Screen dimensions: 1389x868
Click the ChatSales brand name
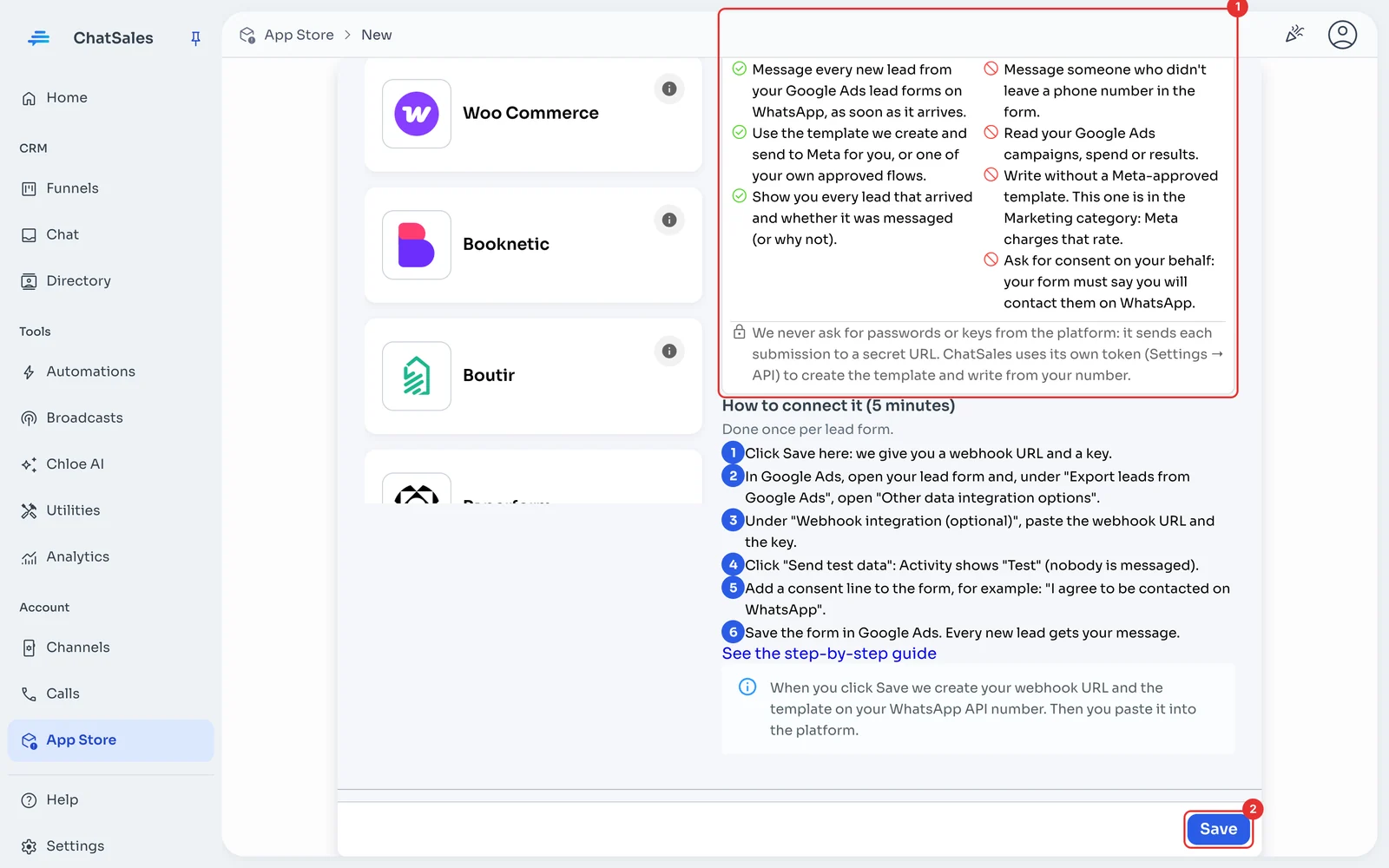(114, 38)
